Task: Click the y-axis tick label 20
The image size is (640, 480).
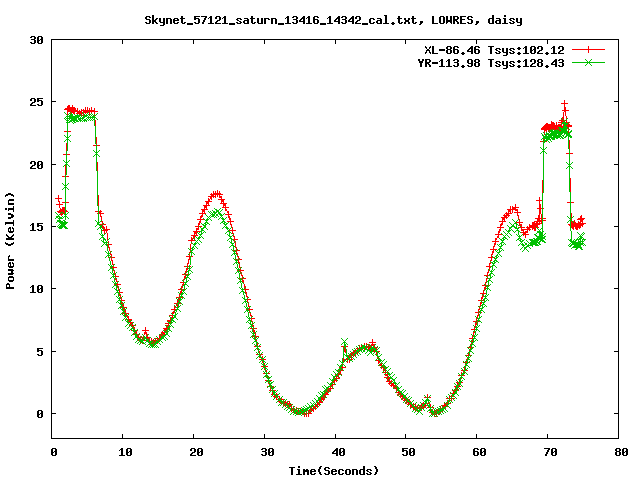Action: pyautogui.click(x=36, y=164)
